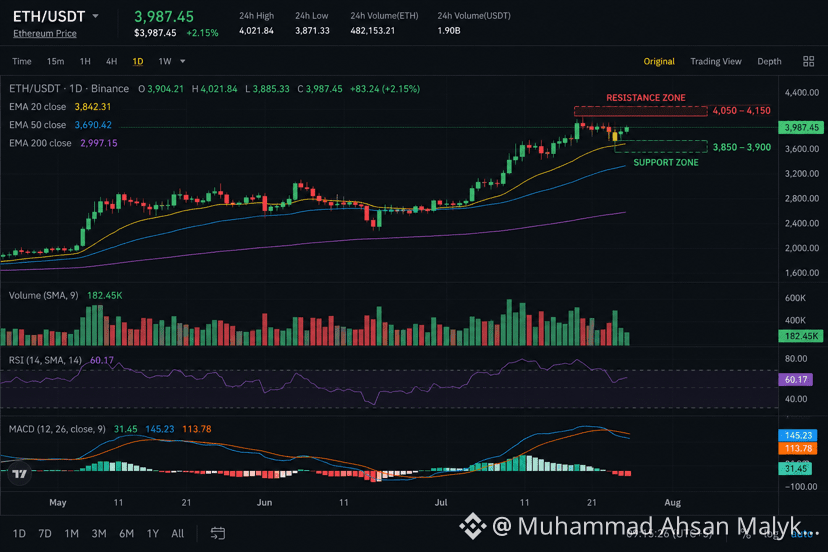This screenshot has width=828, height=552.
Task: Show All date range
Action: [x=177, y=534]
